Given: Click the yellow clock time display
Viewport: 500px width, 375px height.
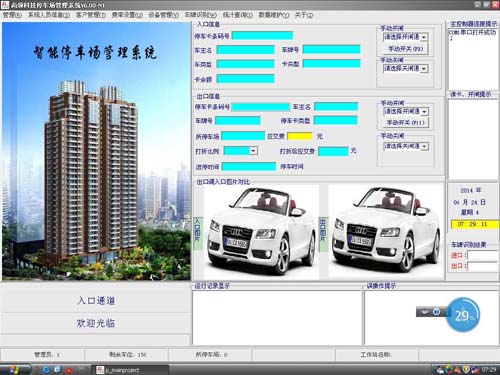Looking at the screenshot, I should [475, 224].
